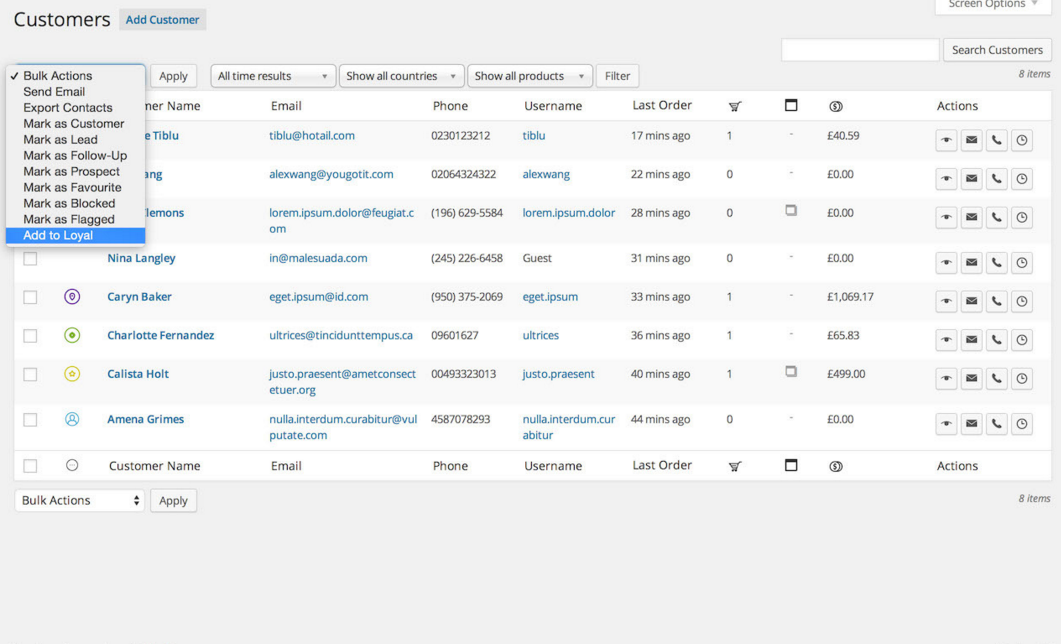1061x644 pixels.
Task: Select "Export Contacts" in the open menu
Action: [x=68, y=108]
